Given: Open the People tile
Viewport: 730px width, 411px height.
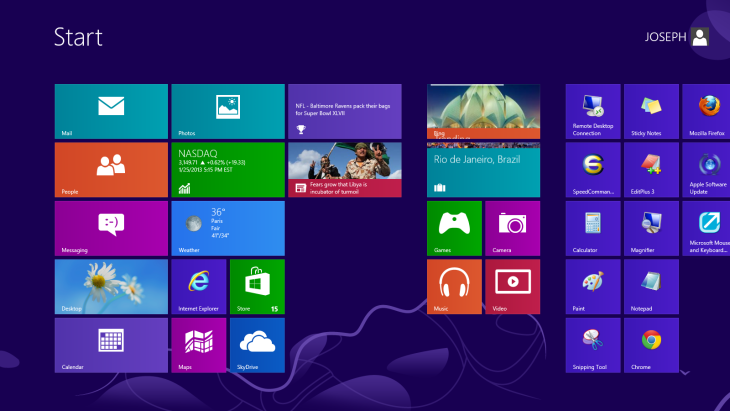Looking at the screenshot, I should click(111, 169).
